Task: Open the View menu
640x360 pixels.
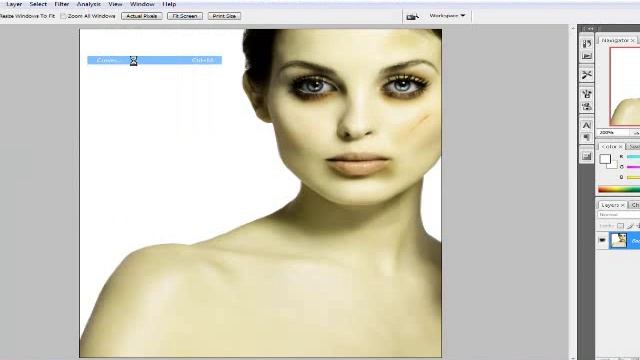Action: (116, 4)
